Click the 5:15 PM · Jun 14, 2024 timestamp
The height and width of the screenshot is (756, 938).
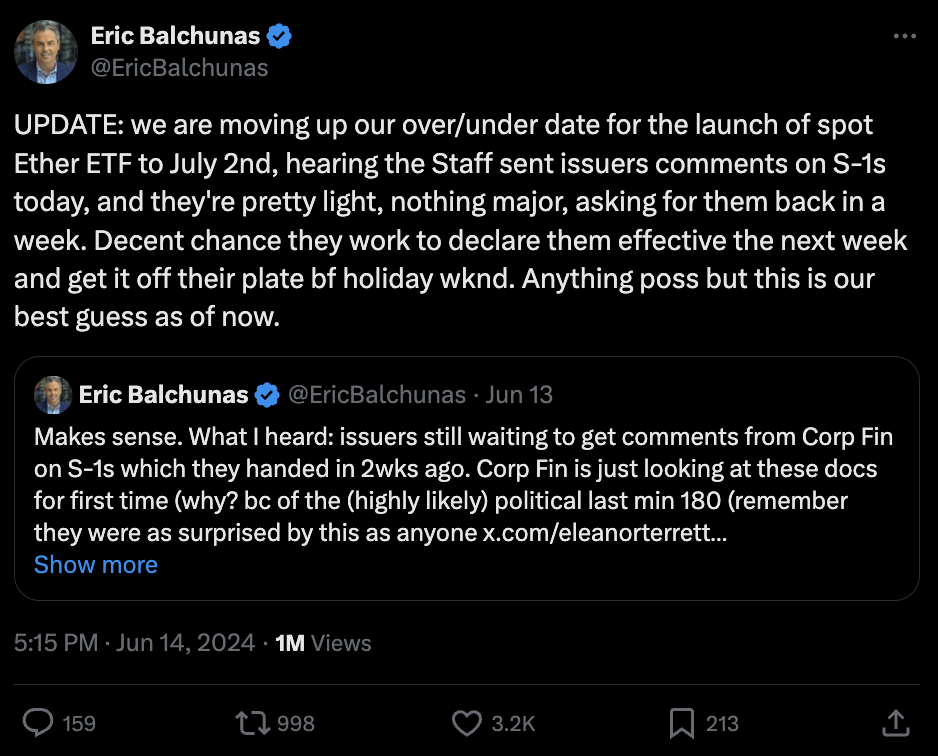click(x=135, y=643)
